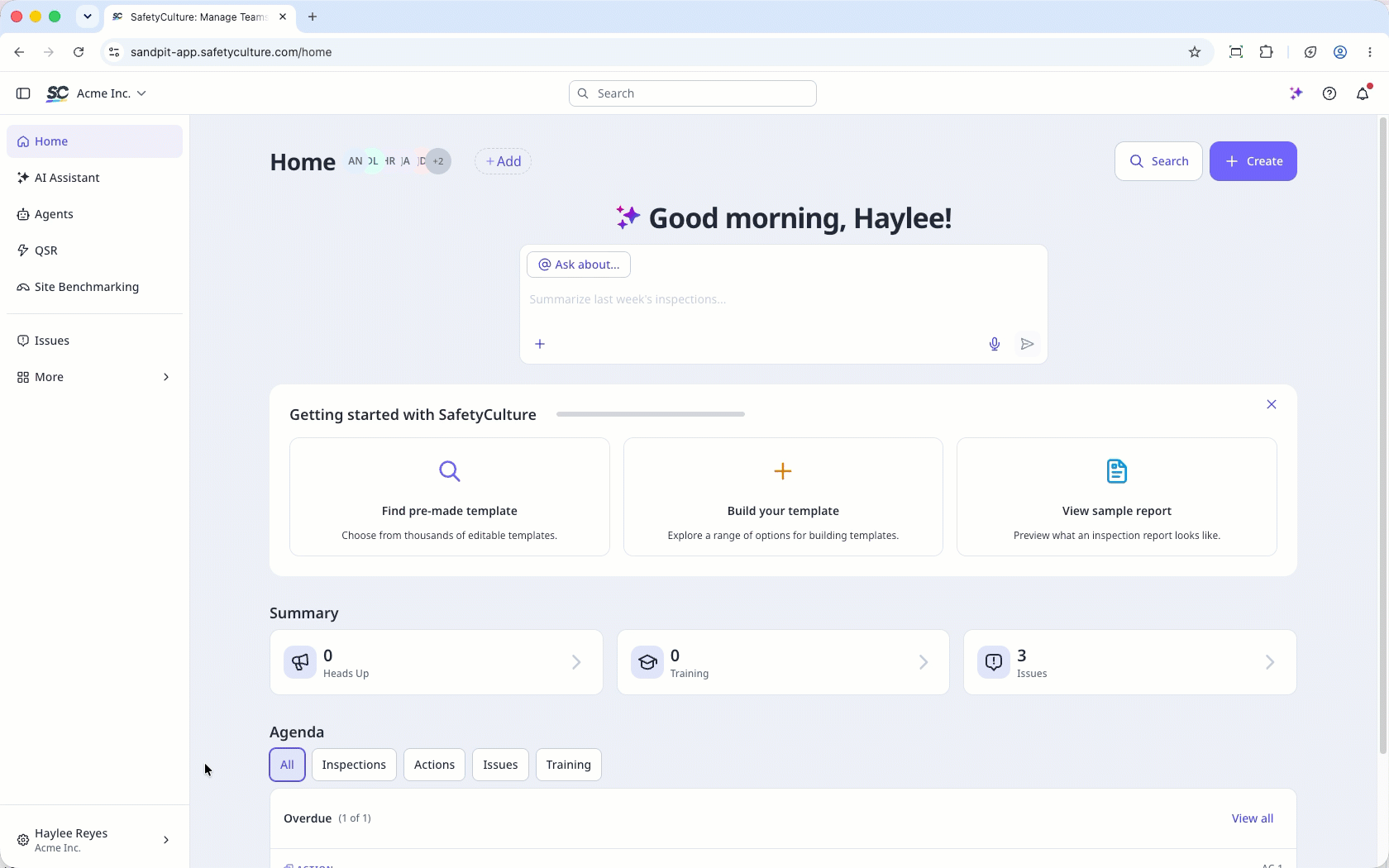Click the AI sparkle icon in header
Viewport: 1389px width, 868px height.
pos(1296,93)
